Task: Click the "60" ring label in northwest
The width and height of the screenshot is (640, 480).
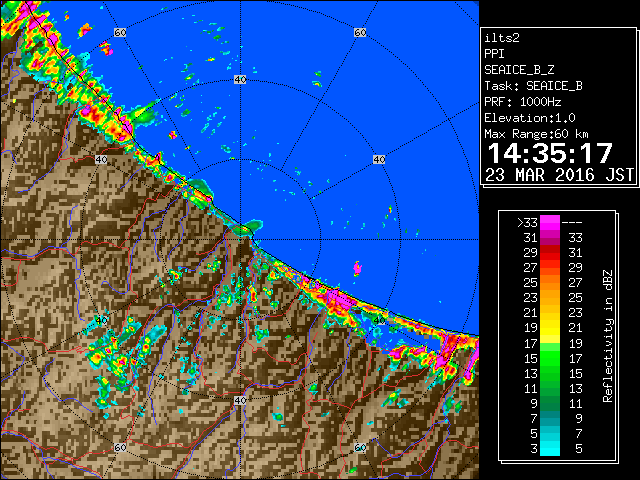Action: 120,32
